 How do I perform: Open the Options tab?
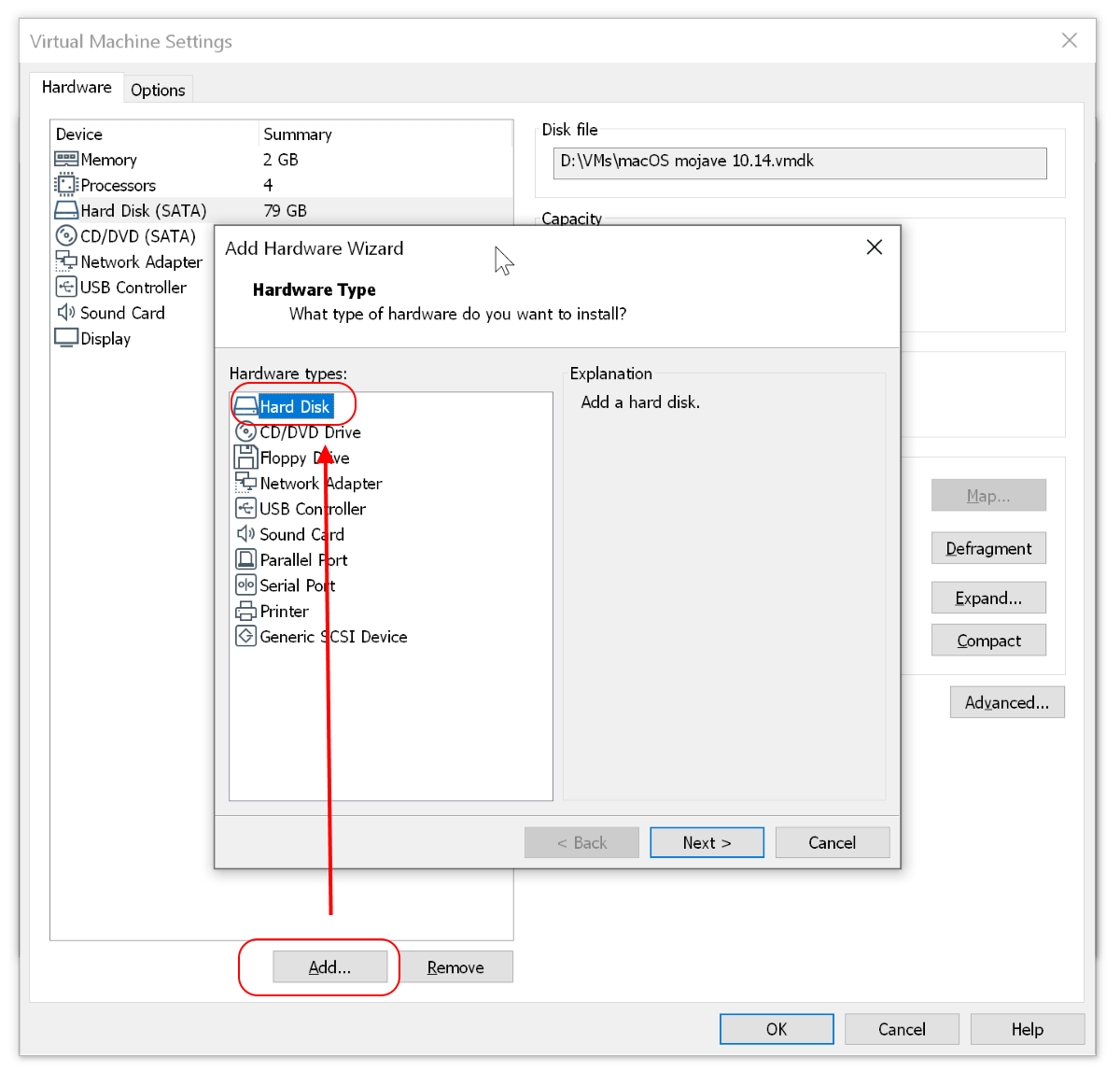(x=158, y=90)
